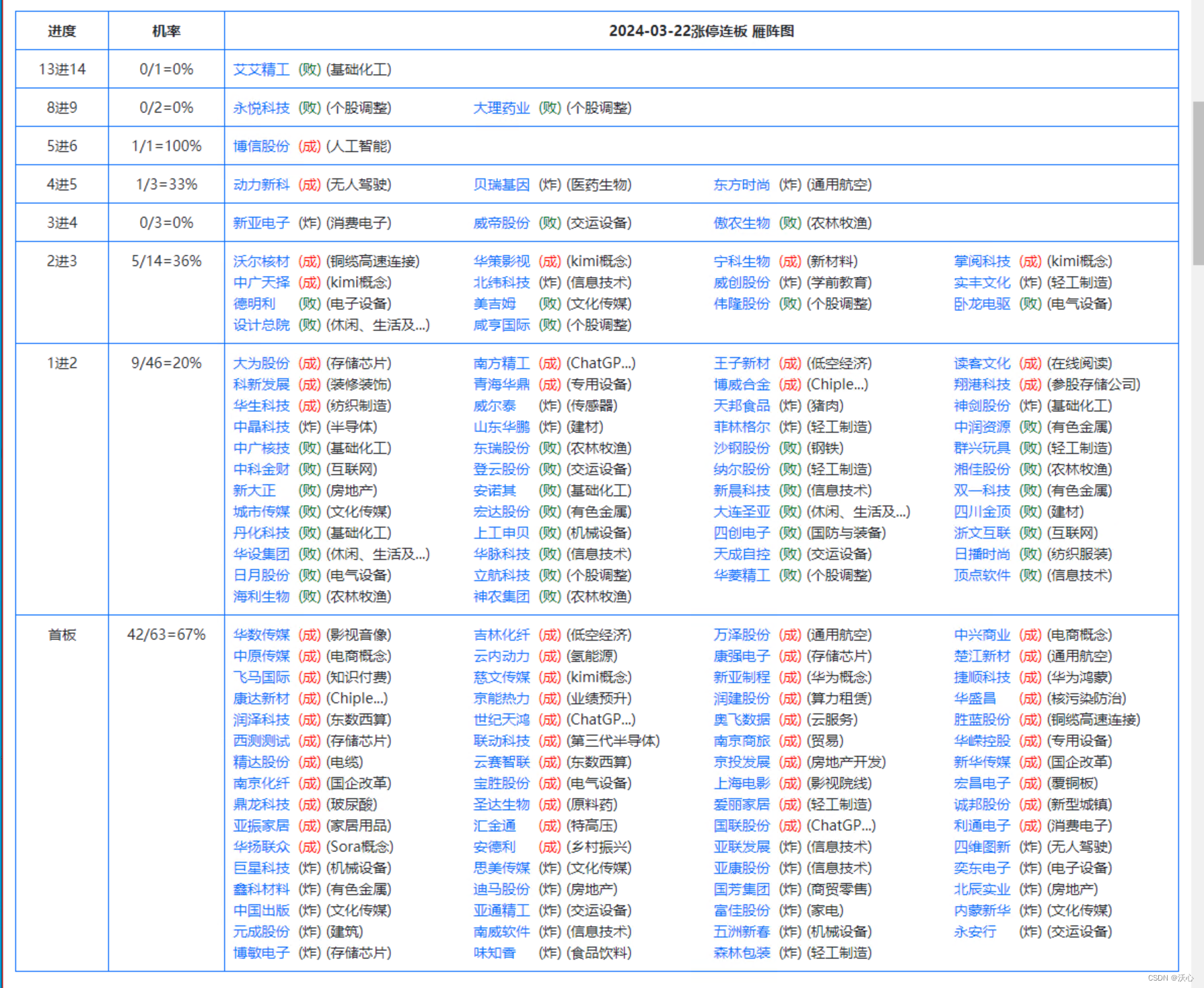Open the 海利生物 link
The image size is (1204, 988).
pos(261,596)
